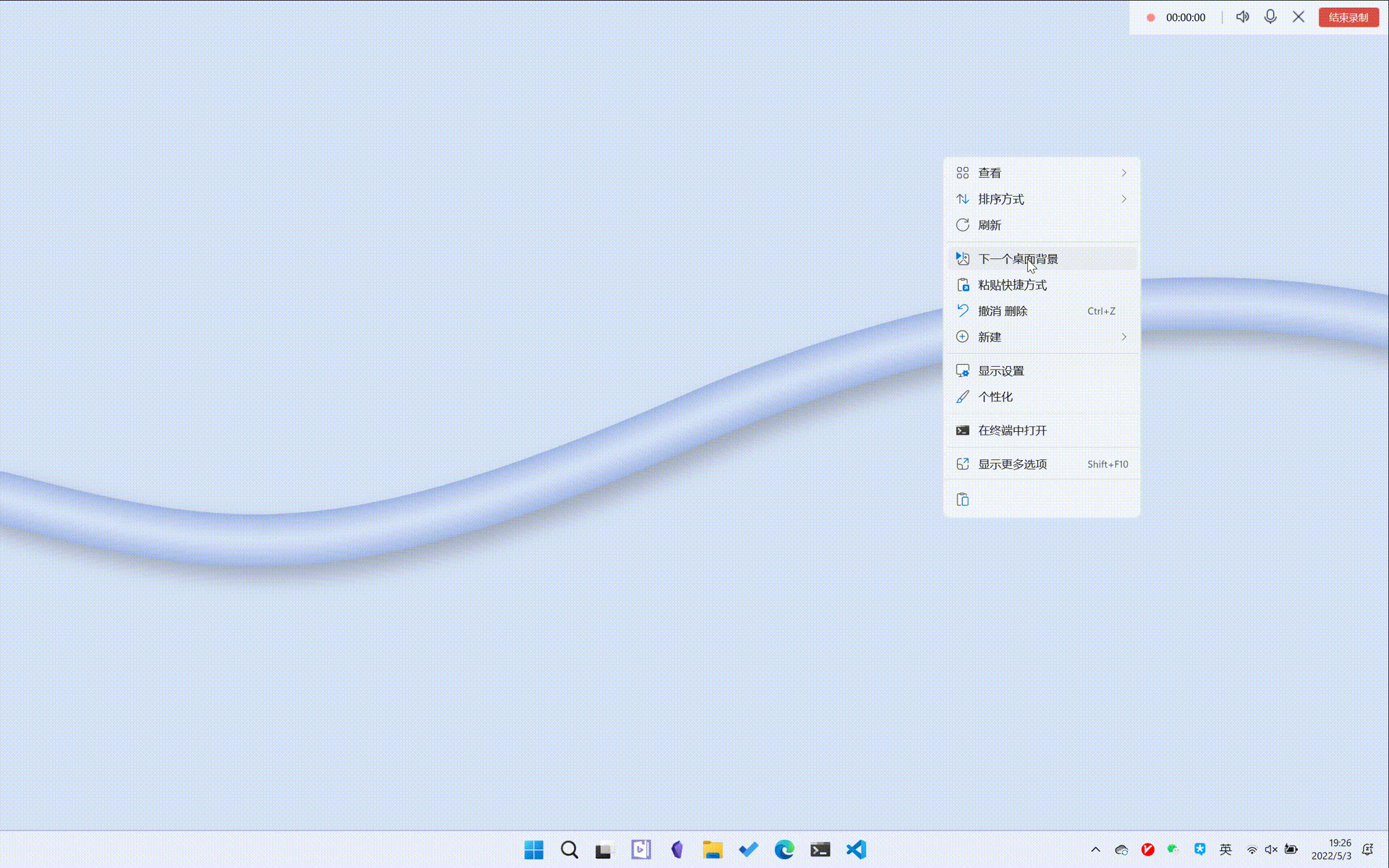Image resolution: width=1389 pixels, height=868 pixels.
Task: Open Microsoft To Do checkmark icon
Action: tap(748, 849)
